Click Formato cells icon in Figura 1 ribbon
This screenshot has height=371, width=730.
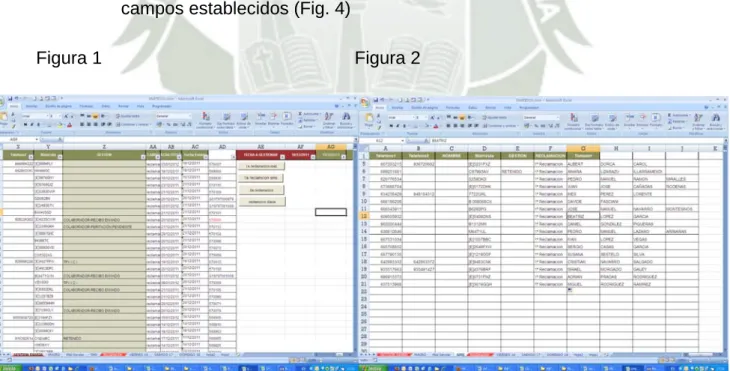click(287, 119)
